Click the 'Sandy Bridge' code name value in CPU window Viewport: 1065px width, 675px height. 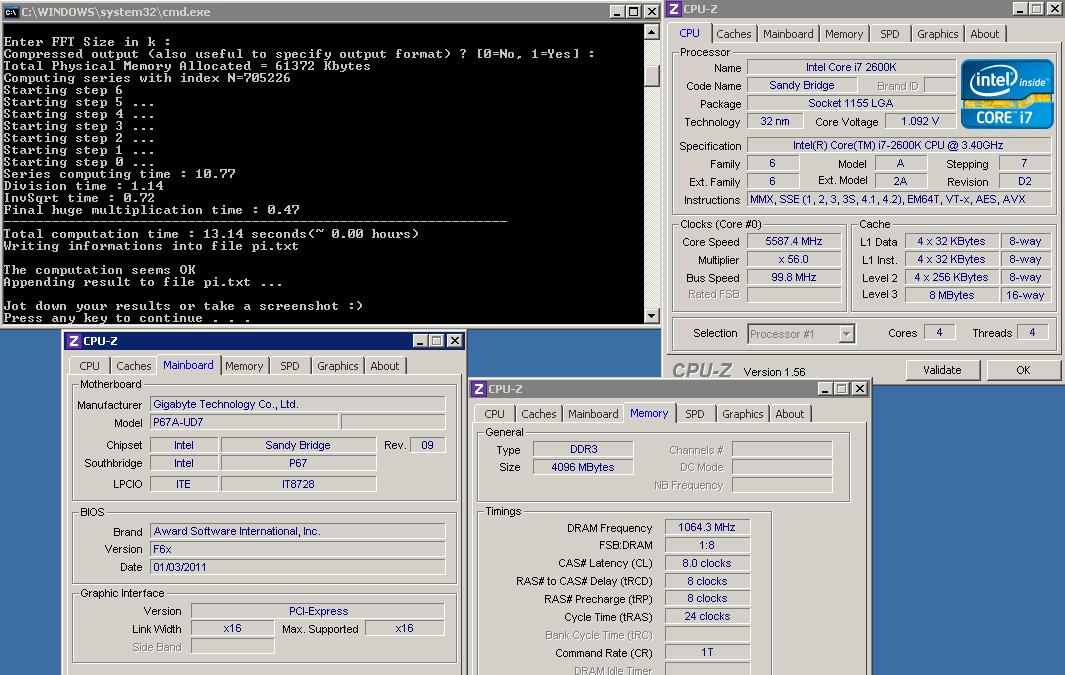(801, 86)
